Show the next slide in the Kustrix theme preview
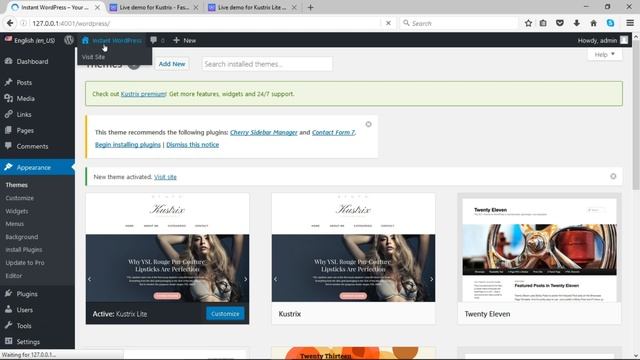The height and width of the screenshot is (360, 640). coord(432,279)
